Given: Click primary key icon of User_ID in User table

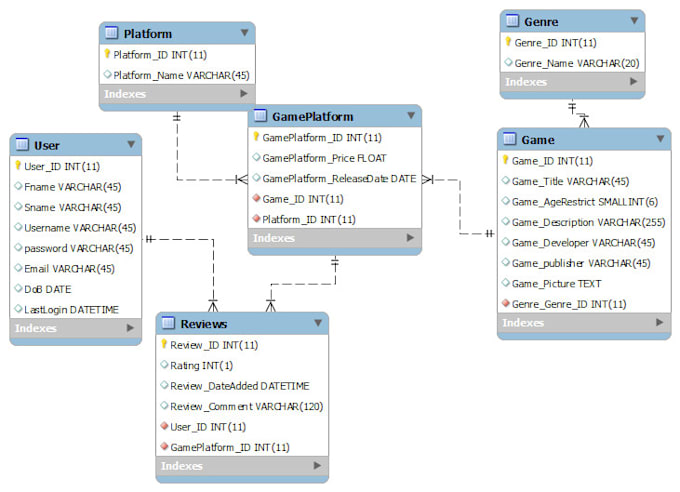Looking at the screenshot, I should [x=18, y=165].
